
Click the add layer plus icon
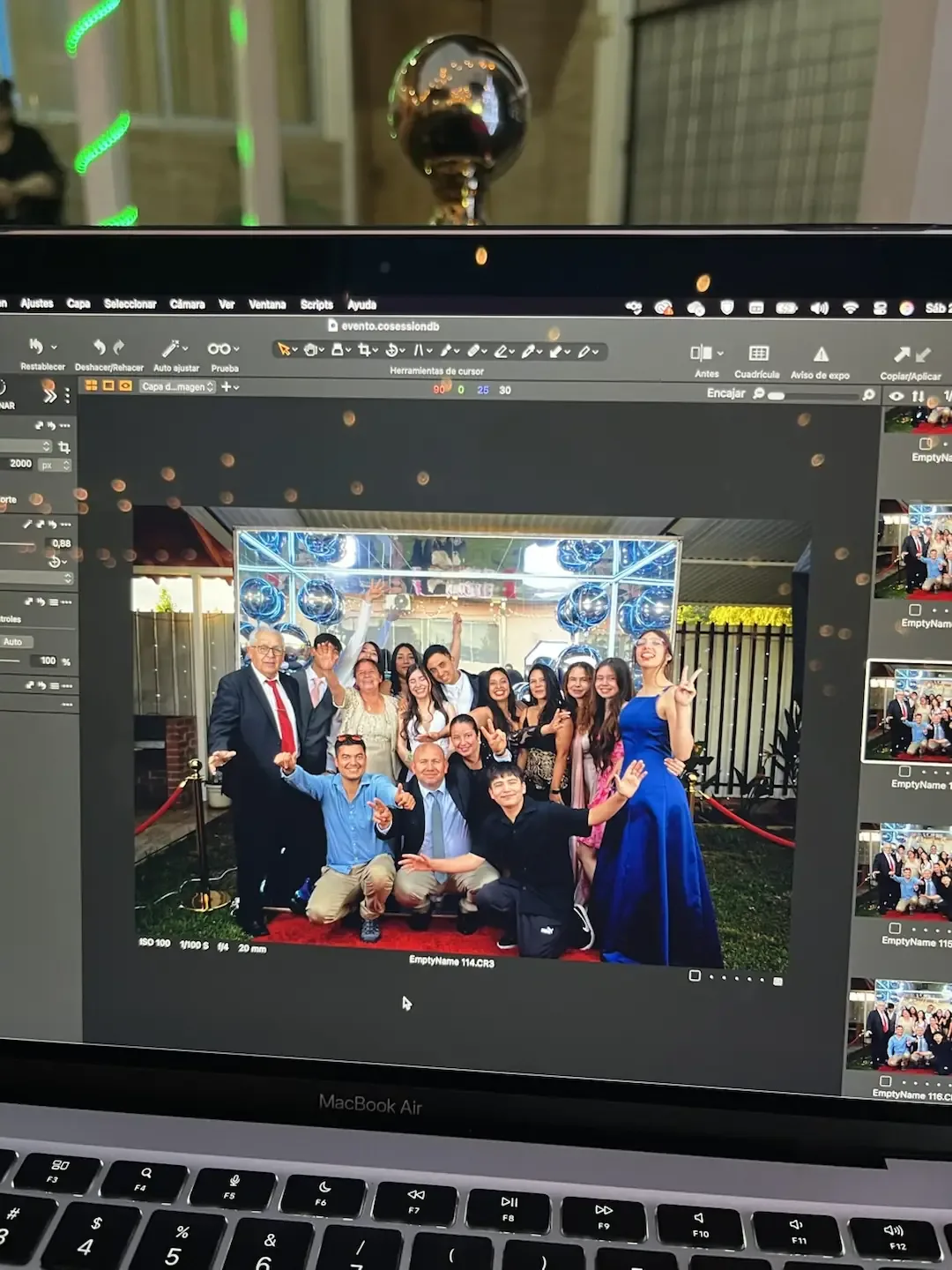click(227, 386)
